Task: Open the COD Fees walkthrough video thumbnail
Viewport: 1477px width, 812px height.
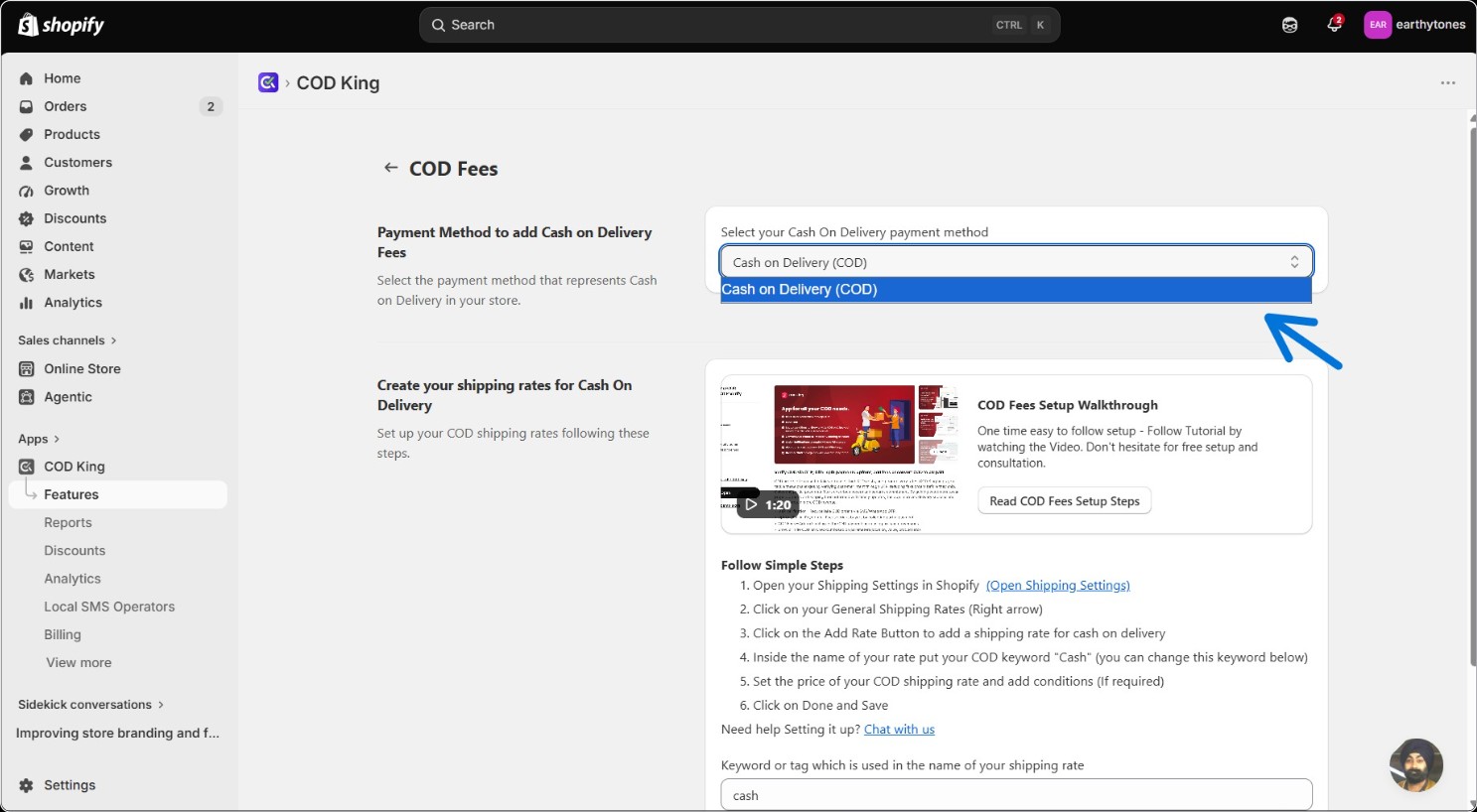Action: [840, 455]
